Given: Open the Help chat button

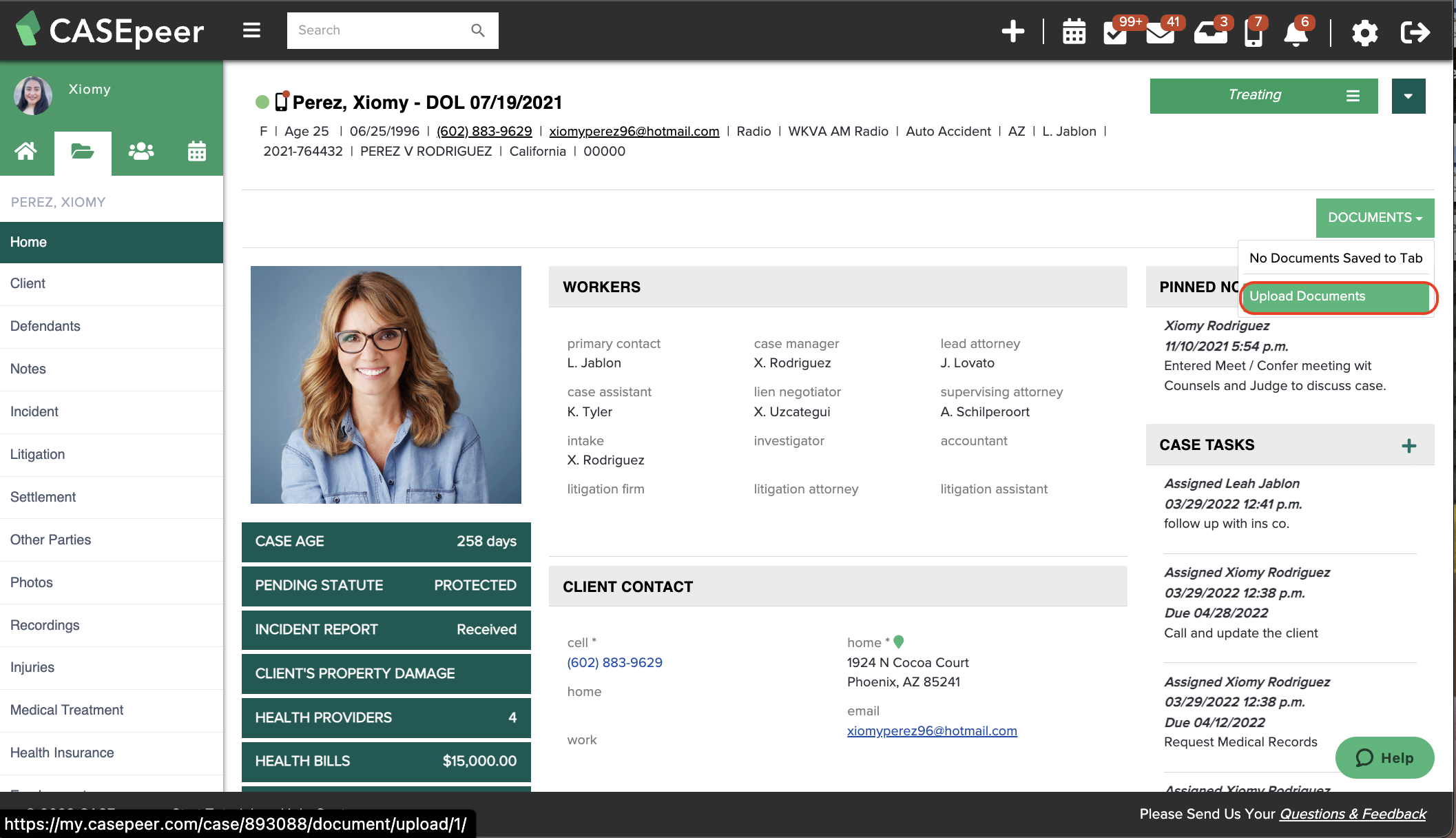Looking at the screenshot, I should [x=1384, y=758].
